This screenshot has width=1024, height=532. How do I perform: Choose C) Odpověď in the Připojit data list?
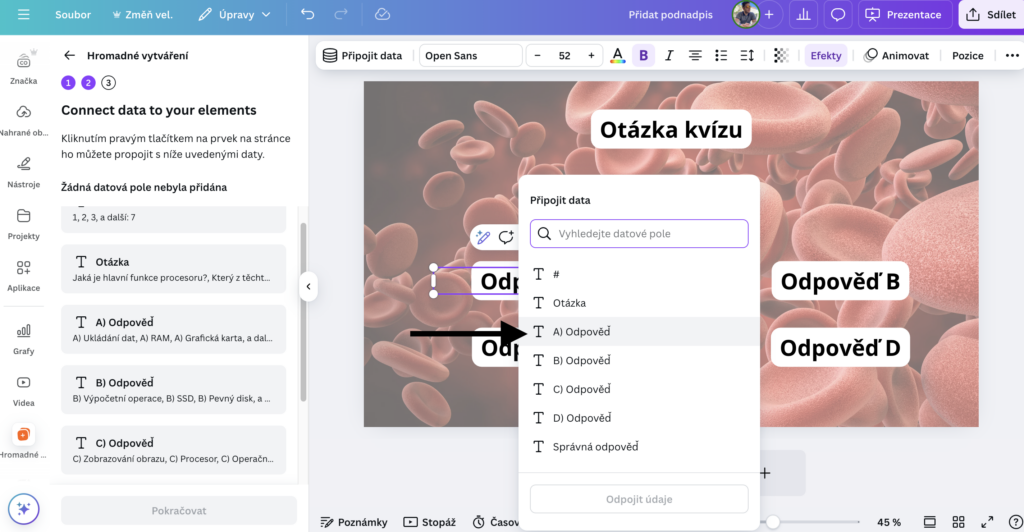click(x=639, y=389)
